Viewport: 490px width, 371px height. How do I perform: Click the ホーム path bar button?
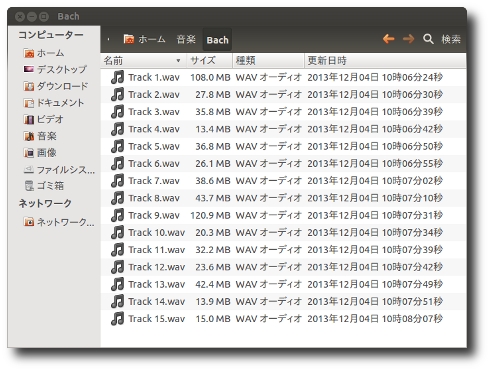click(x=144, y=40)
